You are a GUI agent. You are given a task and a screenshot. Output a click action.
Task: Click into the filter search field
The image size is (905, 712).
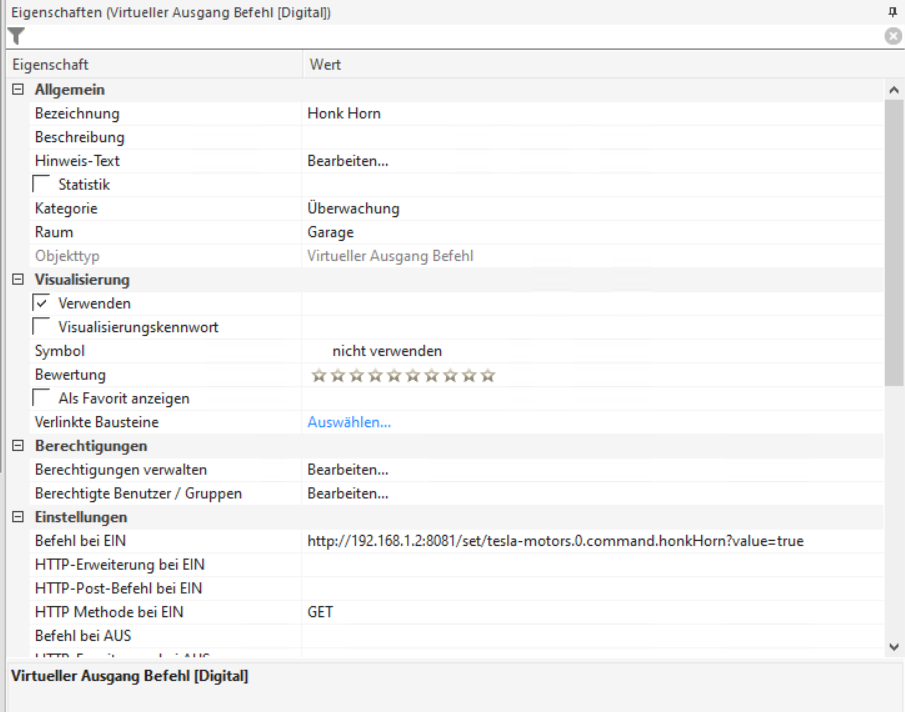(x=455, y=36)
